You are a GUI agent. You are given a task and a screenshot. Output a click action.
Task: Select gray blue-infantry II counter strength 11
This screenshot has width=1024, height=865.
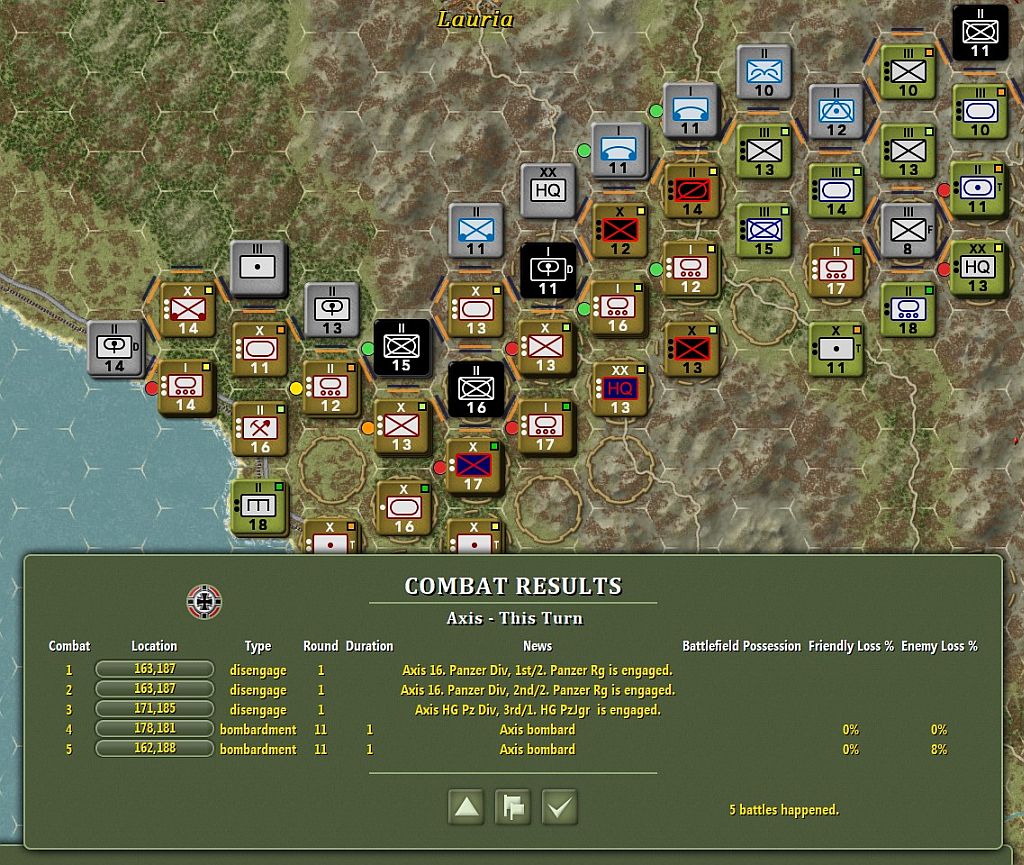coord(475,230)
